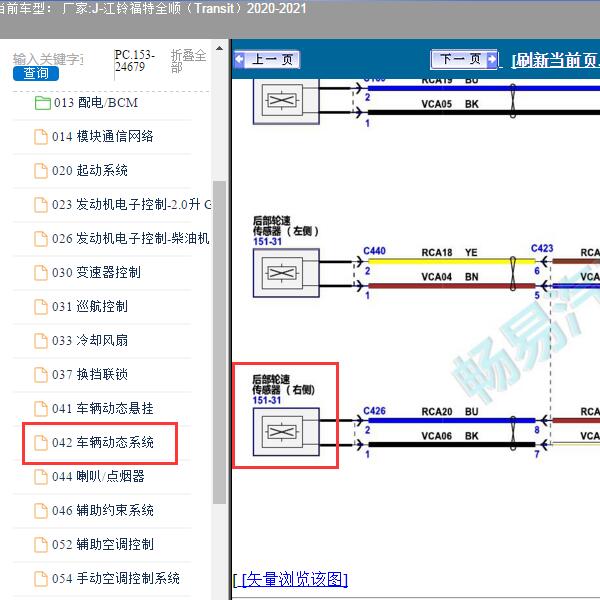The image size is (600, 600).
Task: Select 014 模块通信网络
Action: [x=103, y=137]
